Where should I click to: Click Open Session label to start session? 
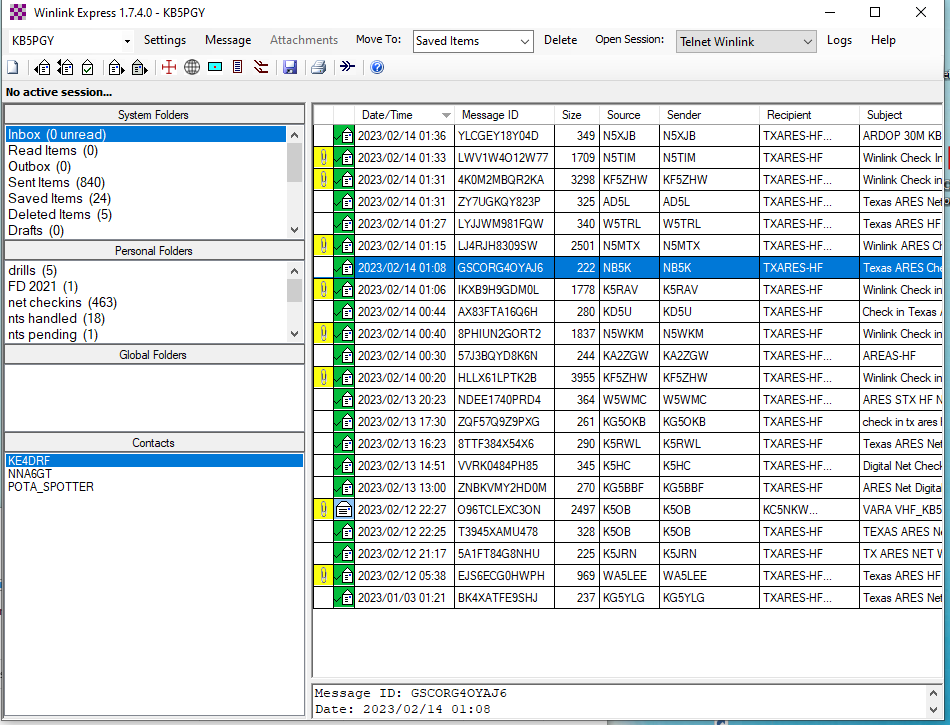pyautogui.click(x=629, y=39)
